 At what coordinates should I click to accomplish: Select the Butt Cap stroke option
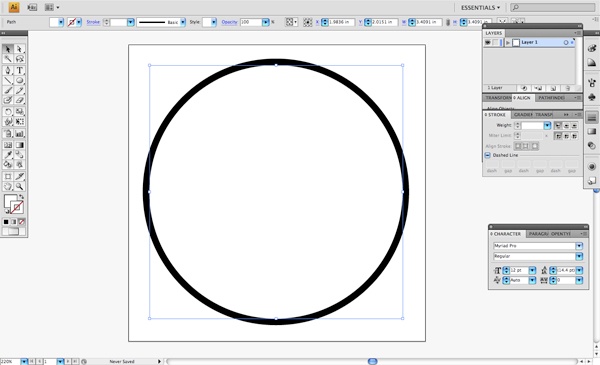[558, 125]
